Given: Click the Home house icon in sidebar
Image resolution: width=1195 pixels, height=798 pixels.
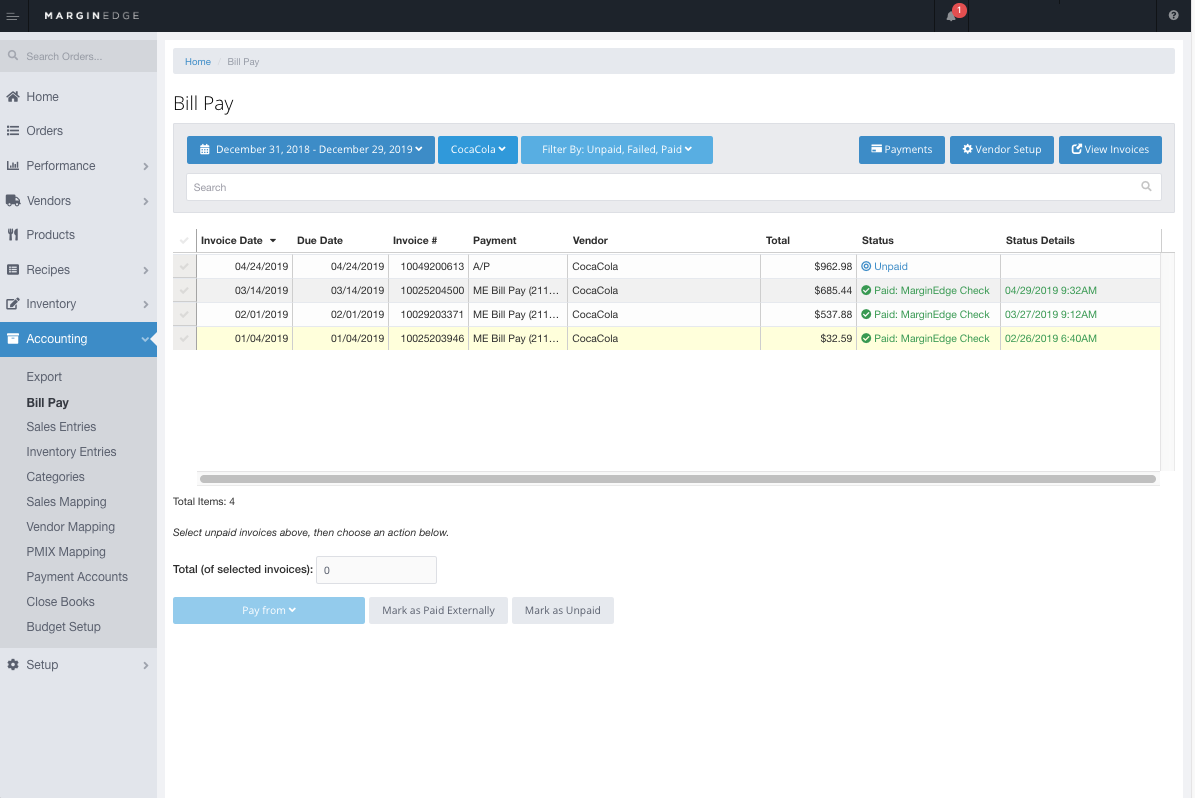Looking at the screenshot, I should pos(13,97).
